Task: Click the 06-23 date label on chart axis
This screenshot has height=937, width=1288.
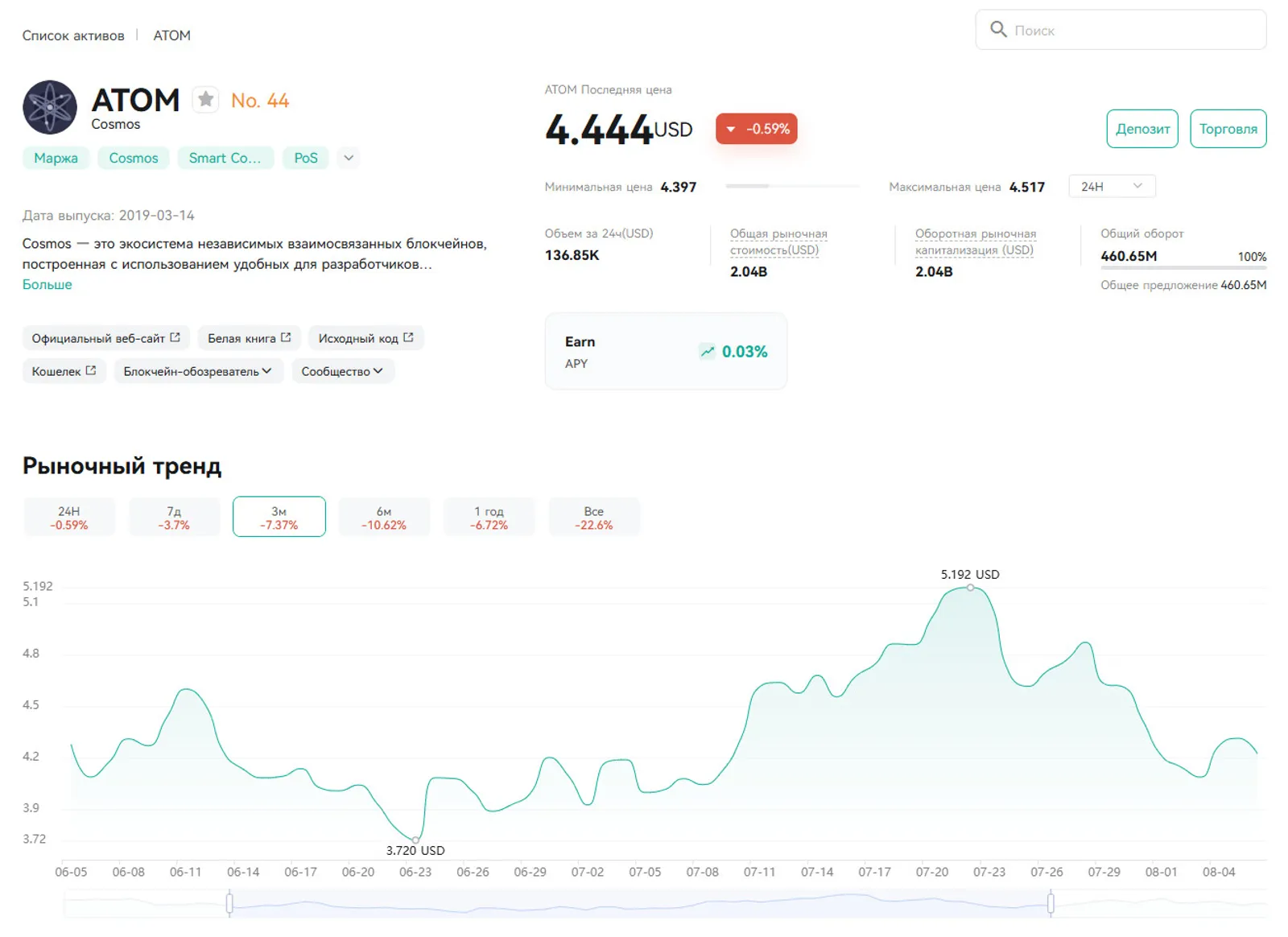Action: pos(415,872)
